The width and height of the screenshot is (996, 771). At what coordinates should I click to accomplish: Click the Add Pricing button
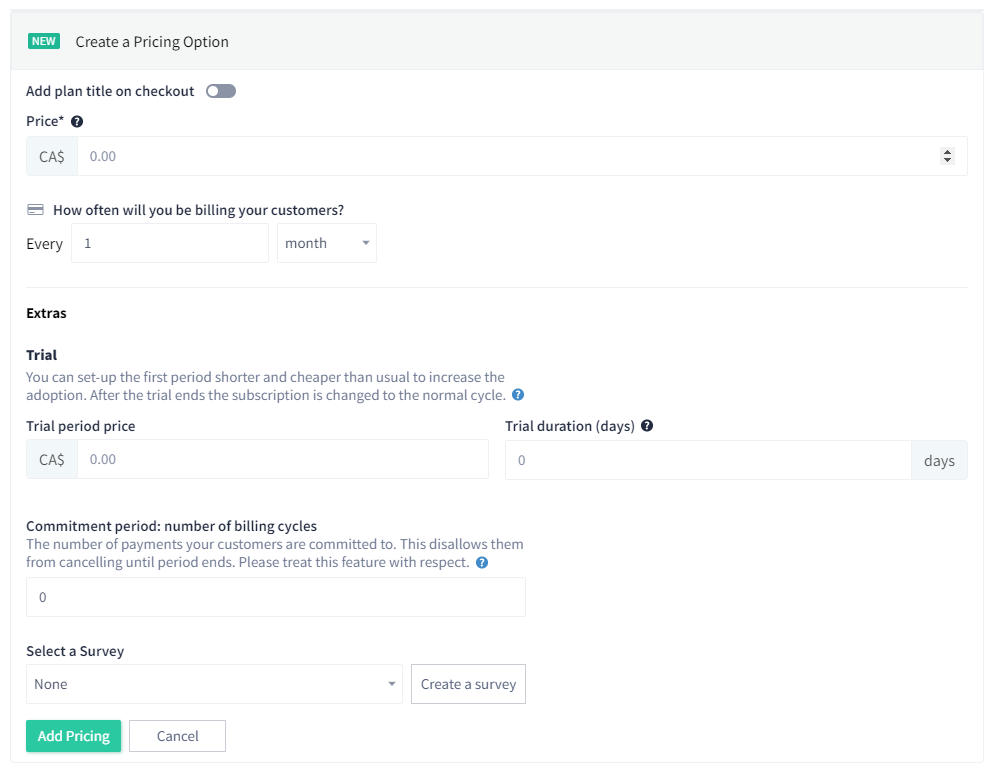pos(74,736)
